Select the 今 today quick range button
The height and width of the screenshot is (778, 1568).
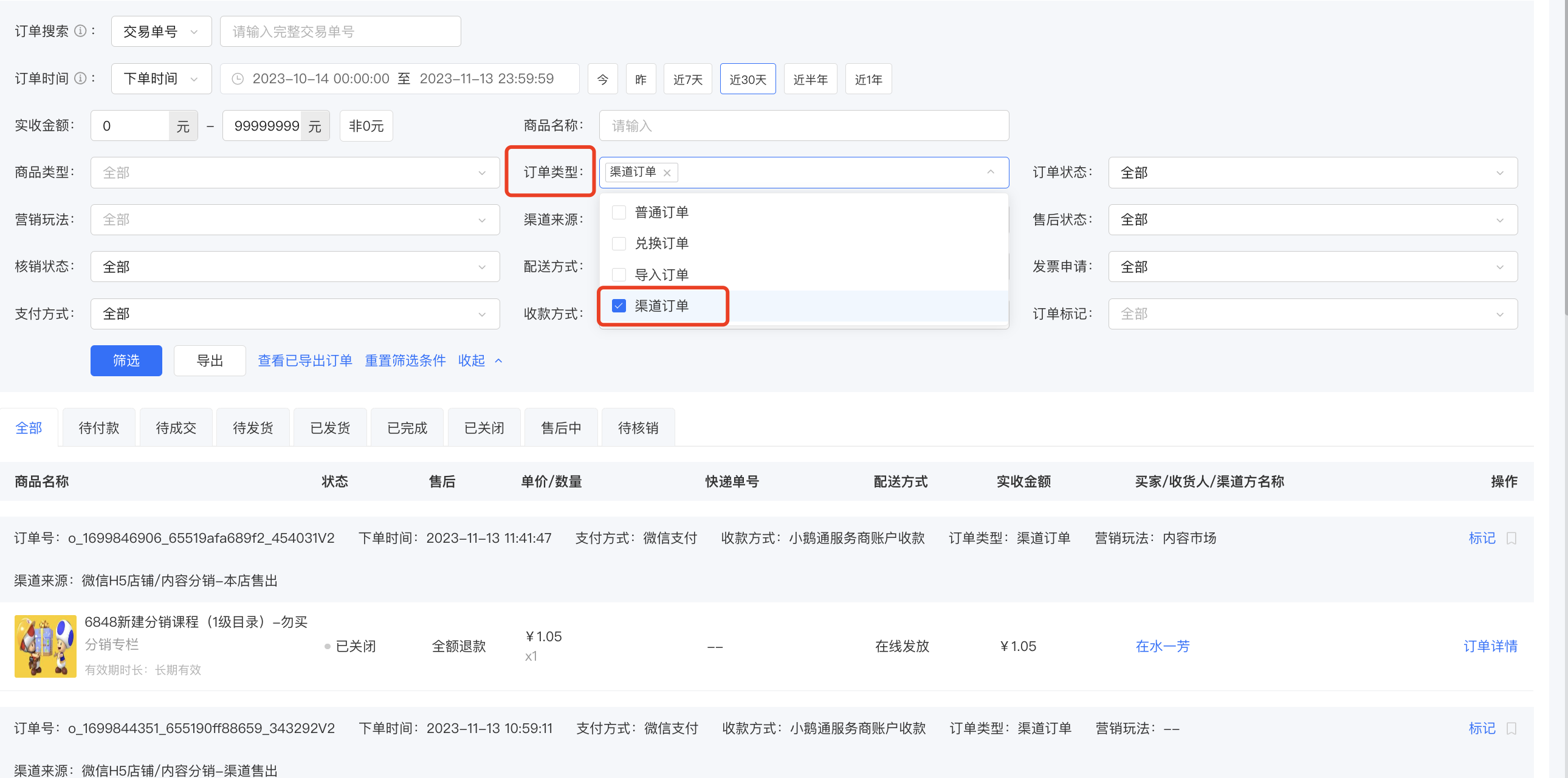[603, 79]
